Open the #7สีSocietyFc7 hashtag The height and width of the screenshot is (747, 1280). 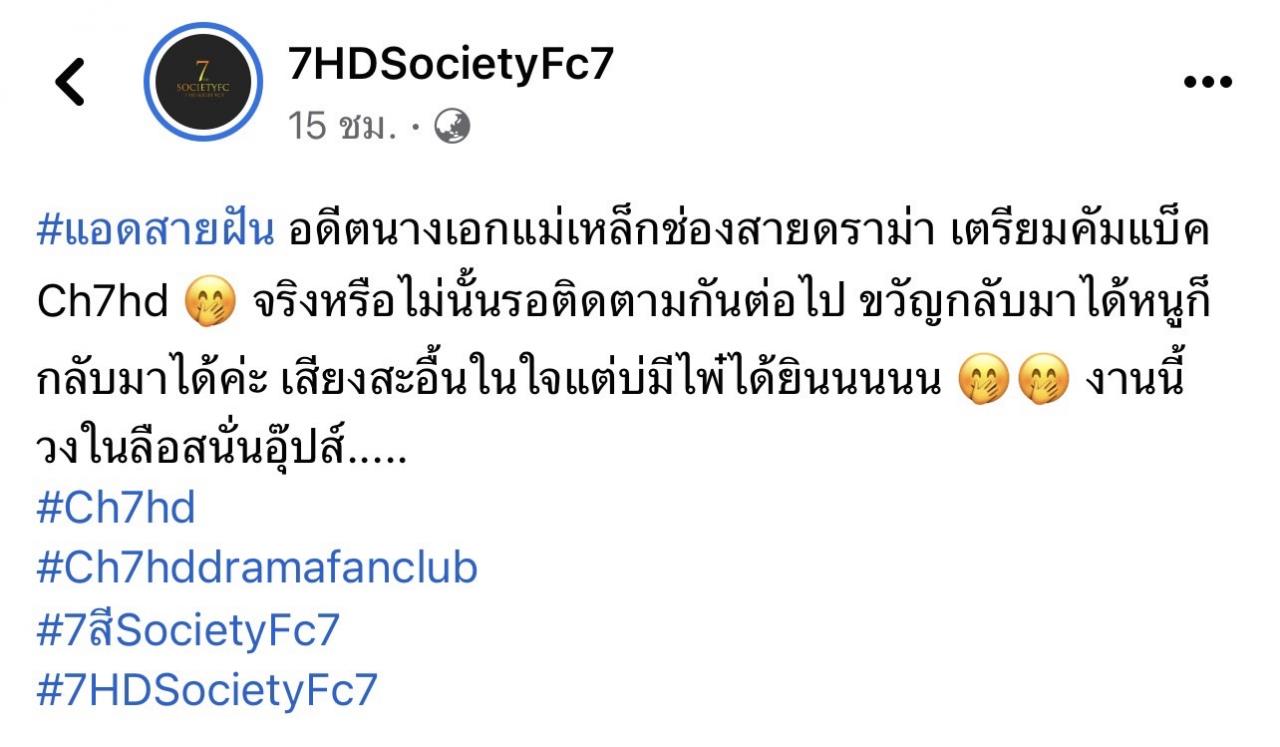188,629
